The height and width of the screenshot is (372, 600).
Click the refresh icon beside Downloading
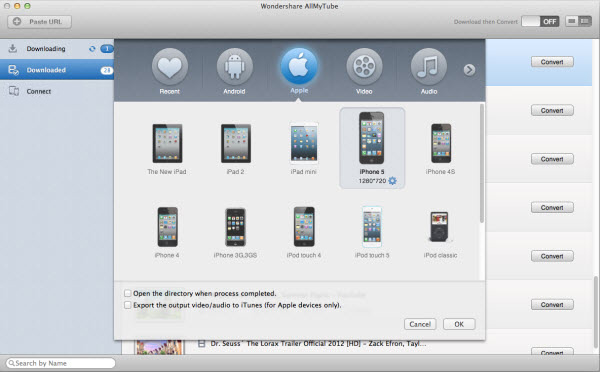click(92, 49)
